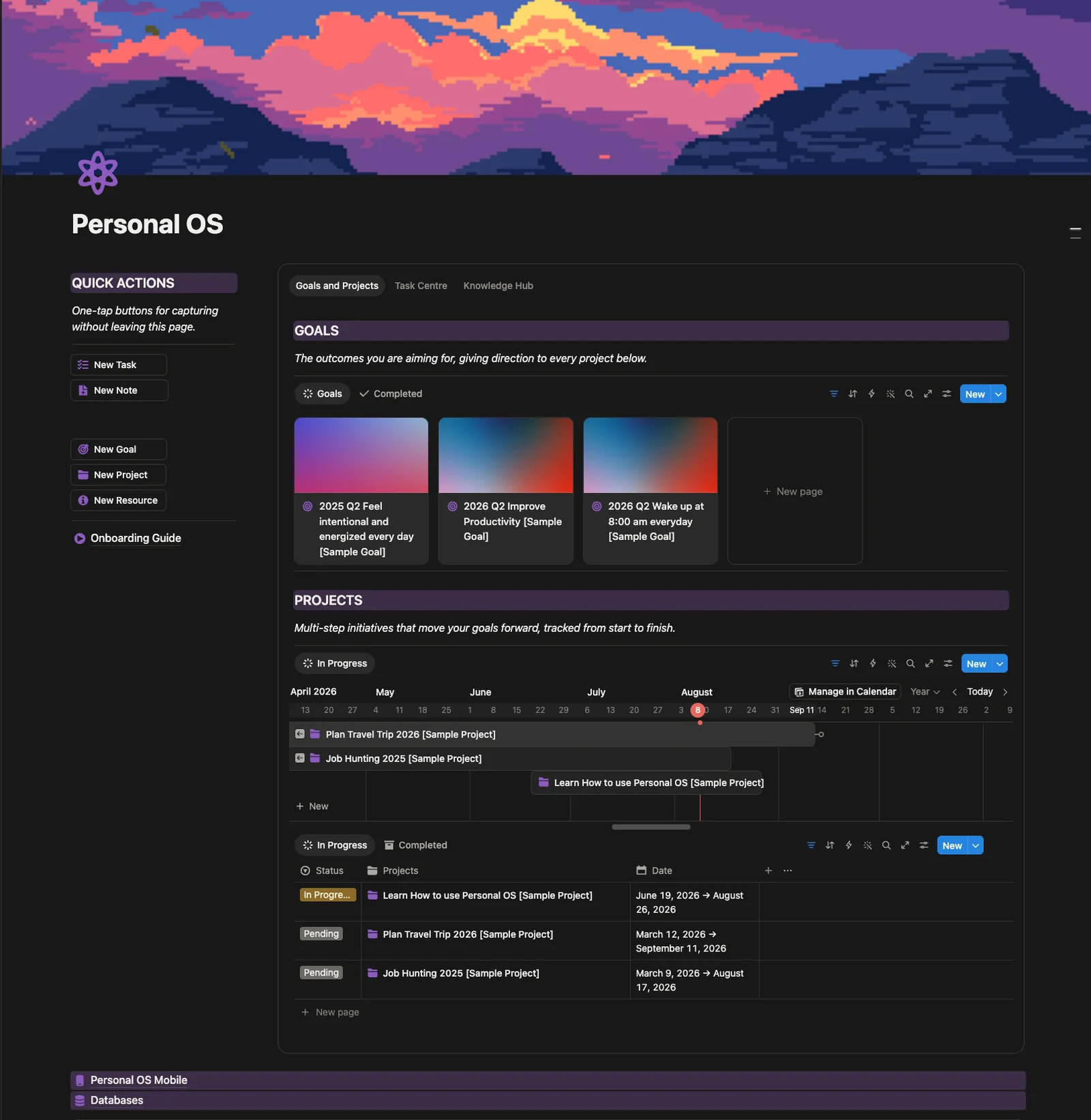Click the New Goal button
The width and height of the screenshot is (1091, 1120).
[119, 449]
